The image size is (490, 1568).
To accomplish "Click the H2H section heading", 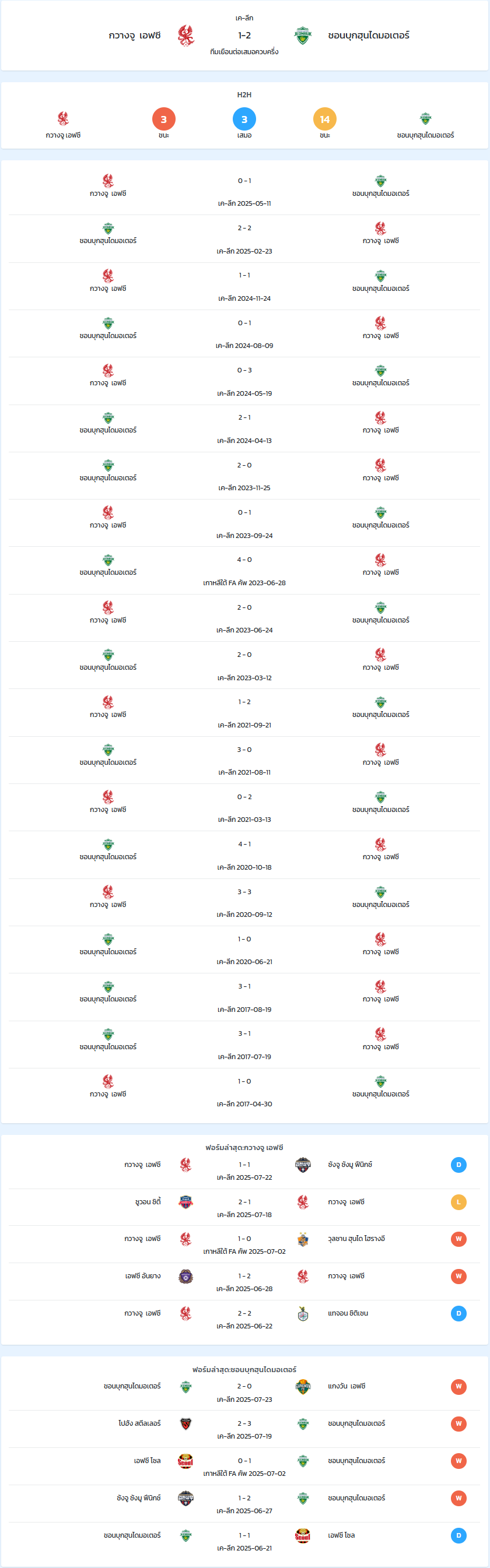I will pos(244,95).
